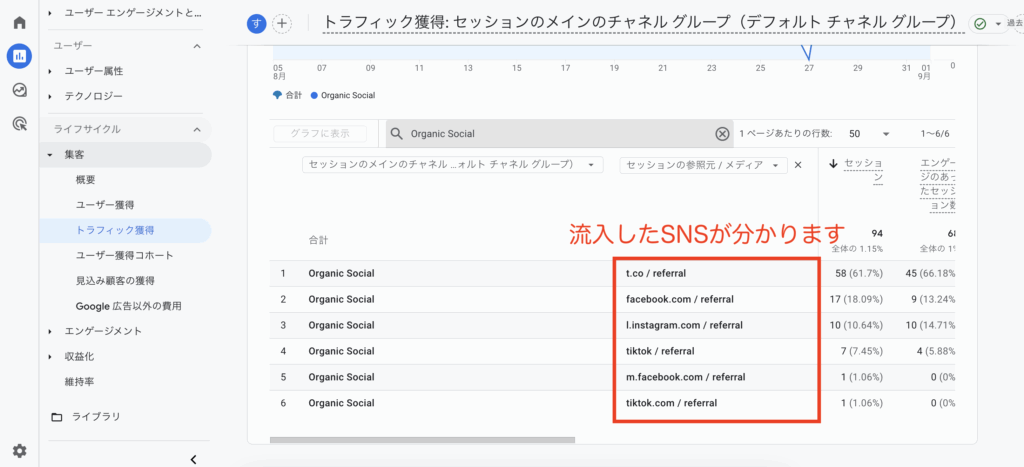Open the Advertising cursor icon
This screenshot has height=467, width=1024.
(x=20, y=123)
